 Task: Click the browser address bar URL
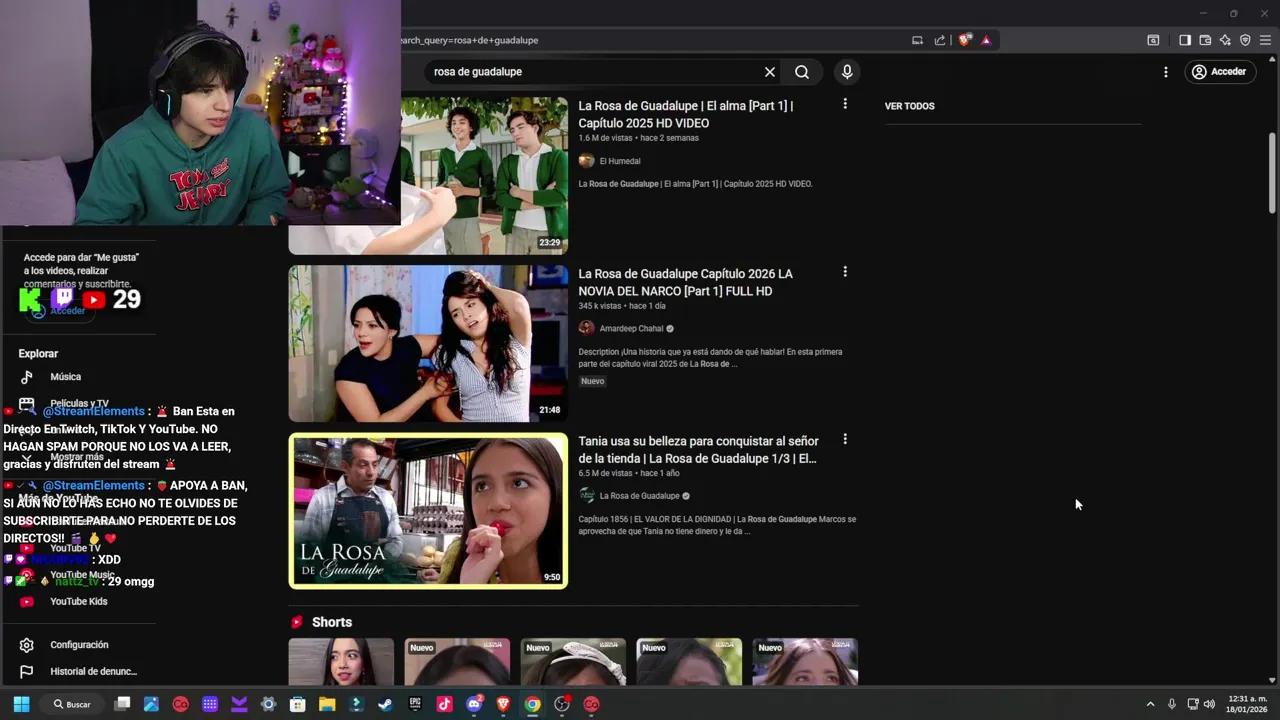pos(470,40)
